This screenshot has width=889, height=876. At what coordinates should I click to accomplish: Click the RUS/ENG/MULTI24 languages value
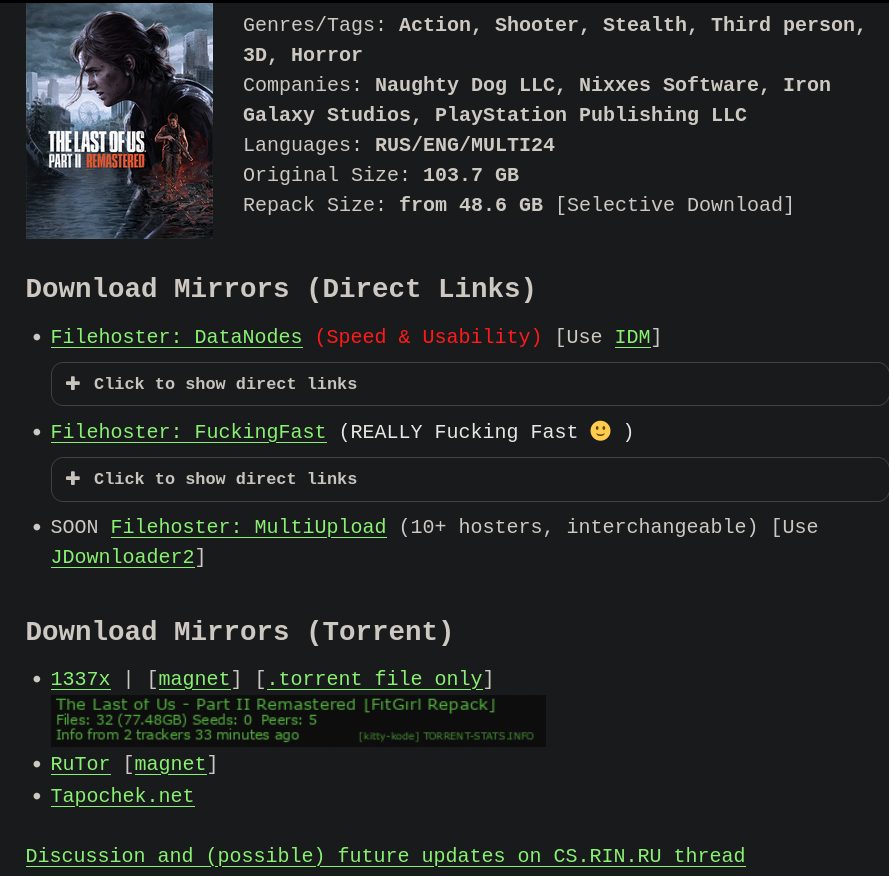point(465,145)
